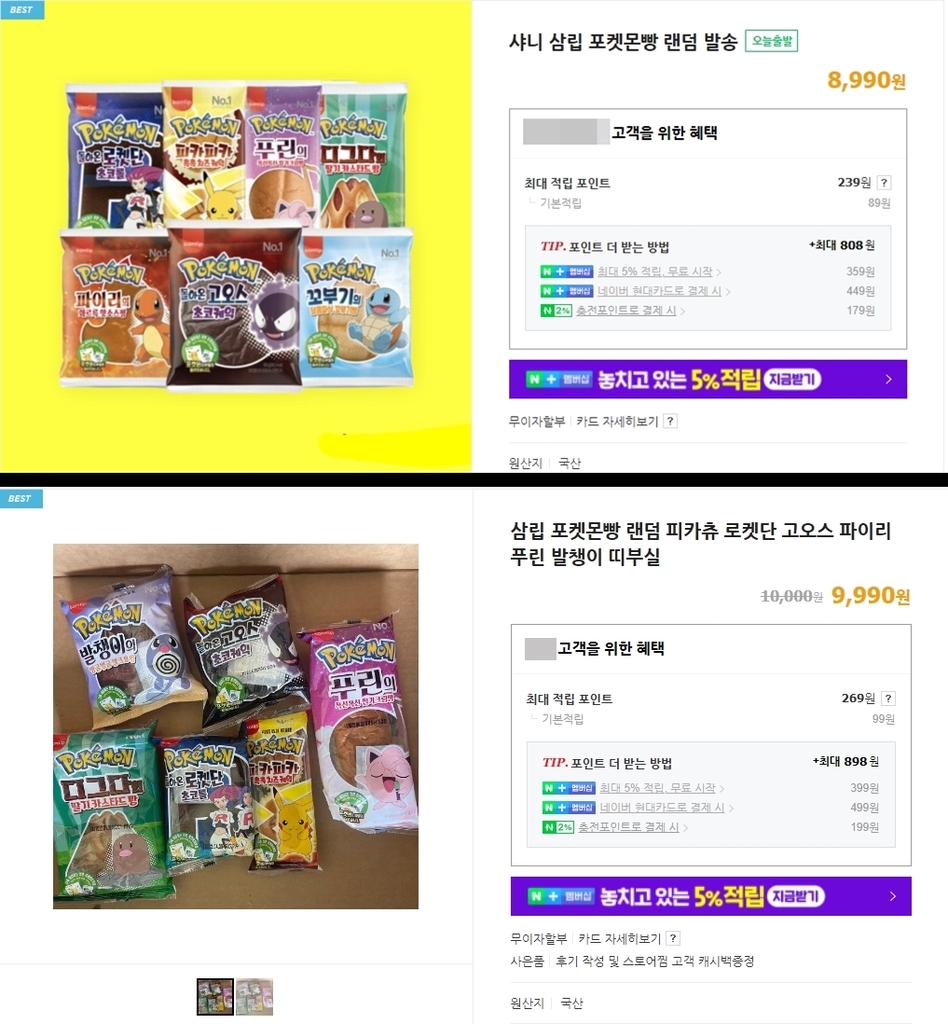Select the first product thumbnail below the photo
The width and height of the screenshot is (948, 1024).
pyautogui.click(x=215, y=997)
